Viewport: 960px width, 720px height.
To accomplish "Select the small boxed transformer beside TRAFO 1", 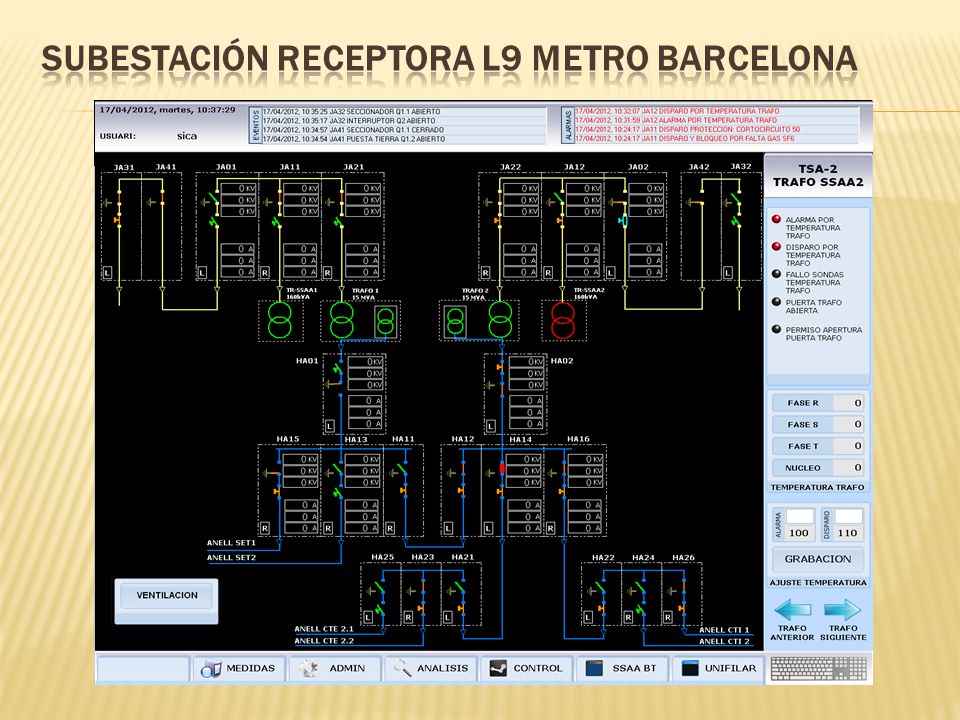I will click(386, 322).
